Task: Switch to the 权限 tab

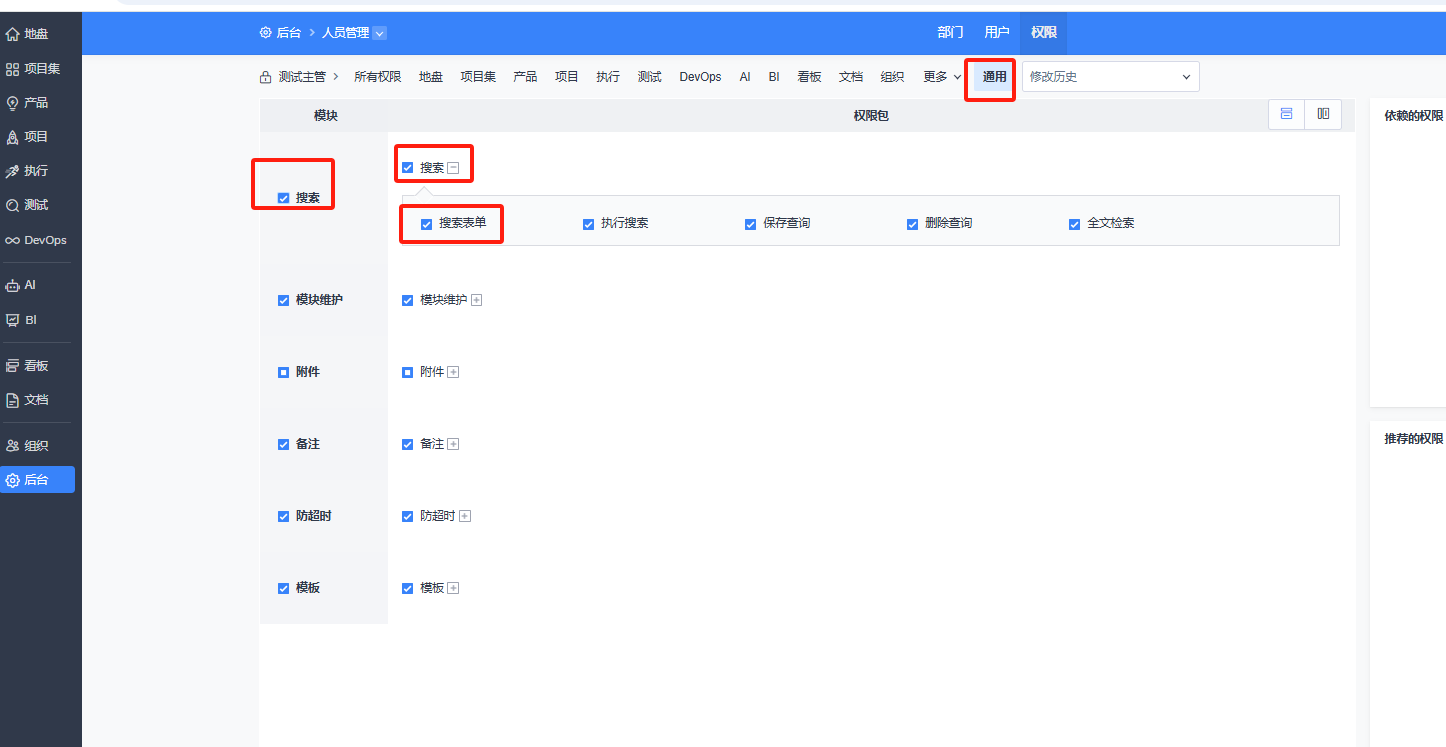Action: [1044, 33]
